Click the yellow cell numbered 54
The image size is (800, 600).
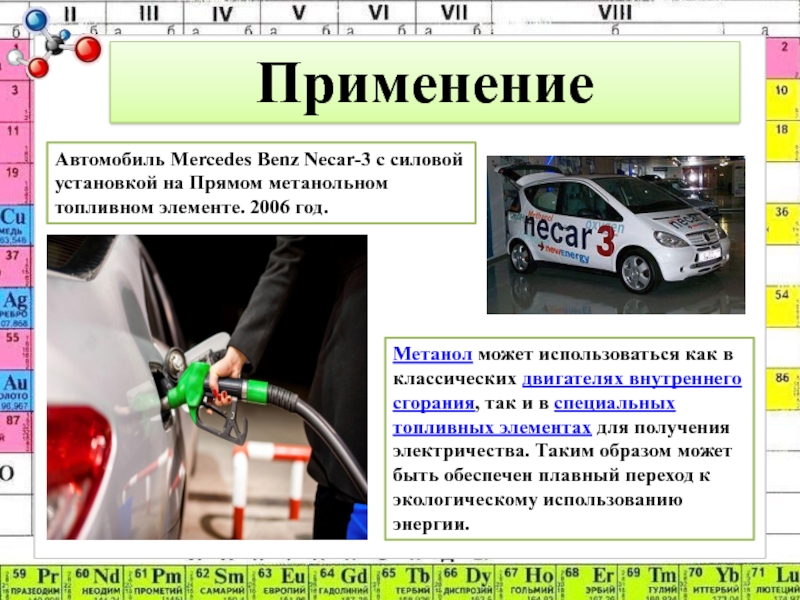pyautogui.click(x=782, y=307)
